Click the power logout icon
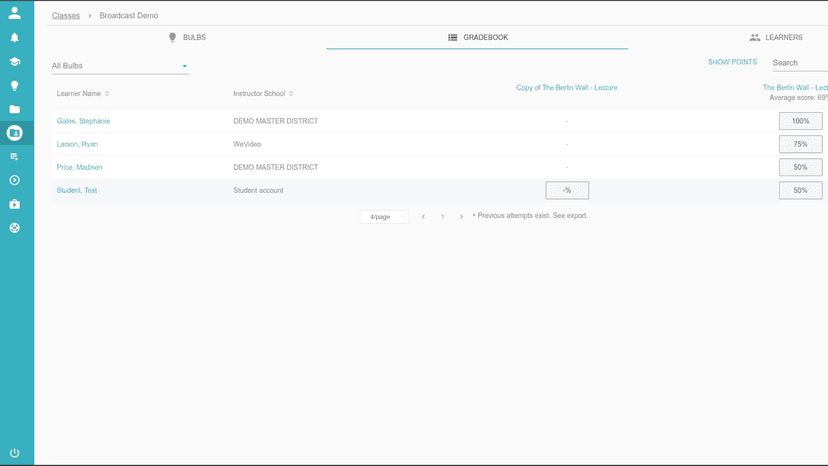Image resolution: width=828 pixels, height=466 pixels. pyautogui.click(x=14, y=453)
